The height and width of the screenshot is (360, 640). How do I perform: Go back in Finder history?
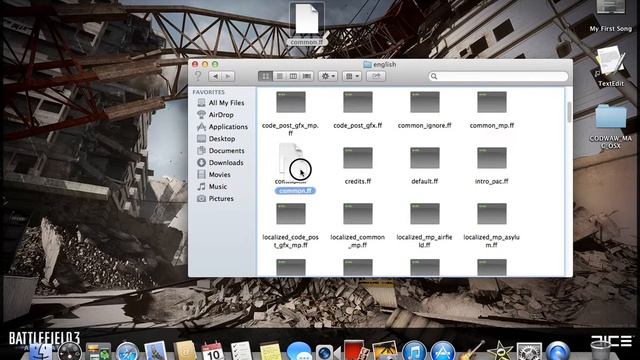coord(215,76)
